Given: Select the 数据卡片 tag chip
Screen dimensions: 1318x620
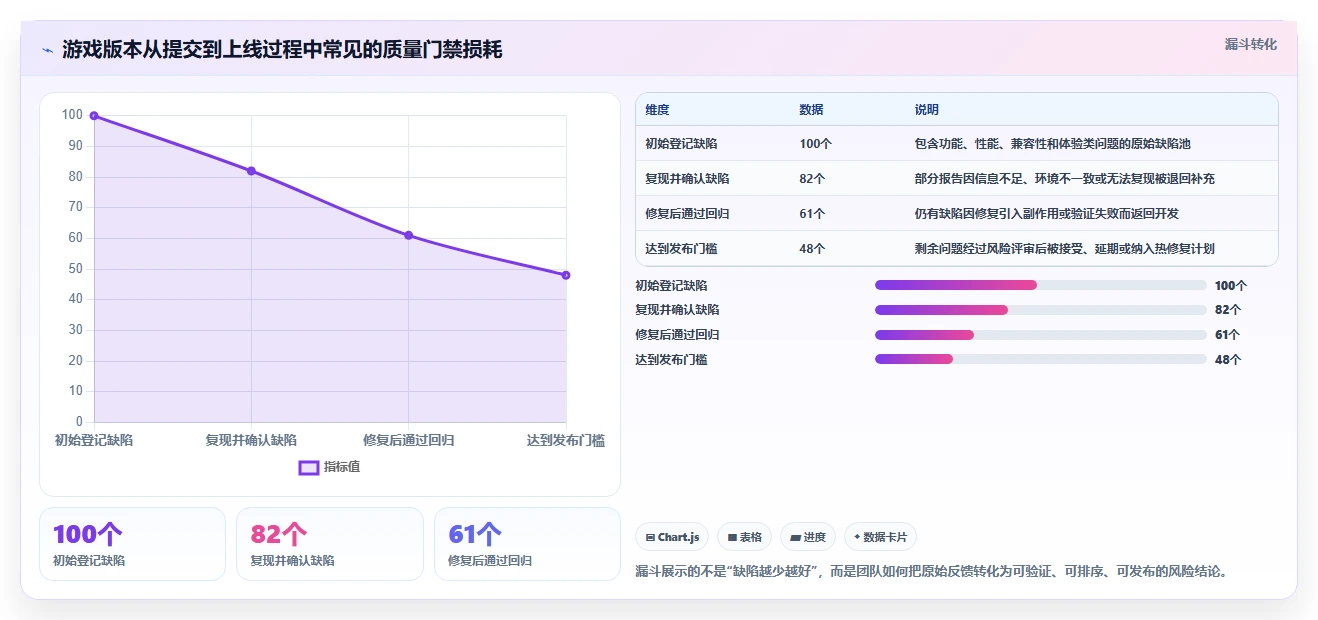Looking at the screenshot, I should pos(880,537).
